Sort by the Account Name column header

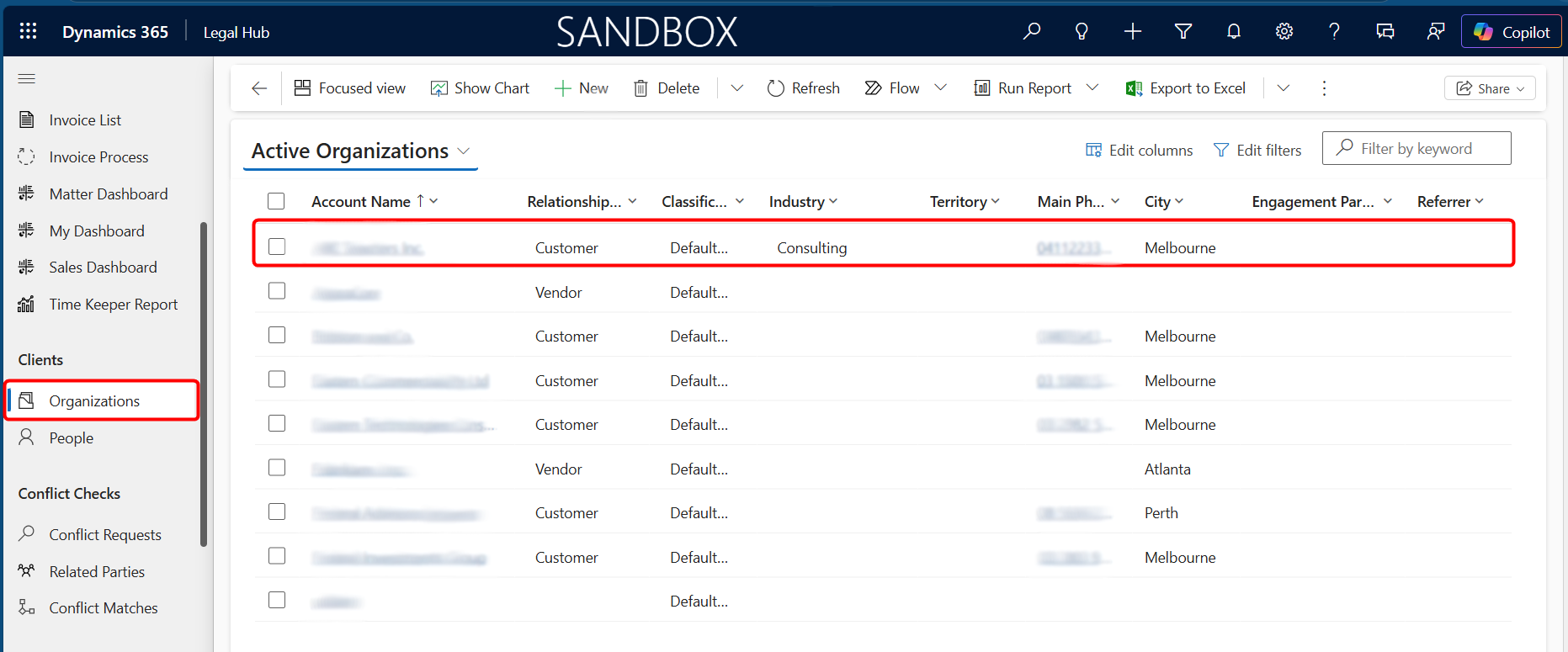pyautogui.click(x=375, y=202)
